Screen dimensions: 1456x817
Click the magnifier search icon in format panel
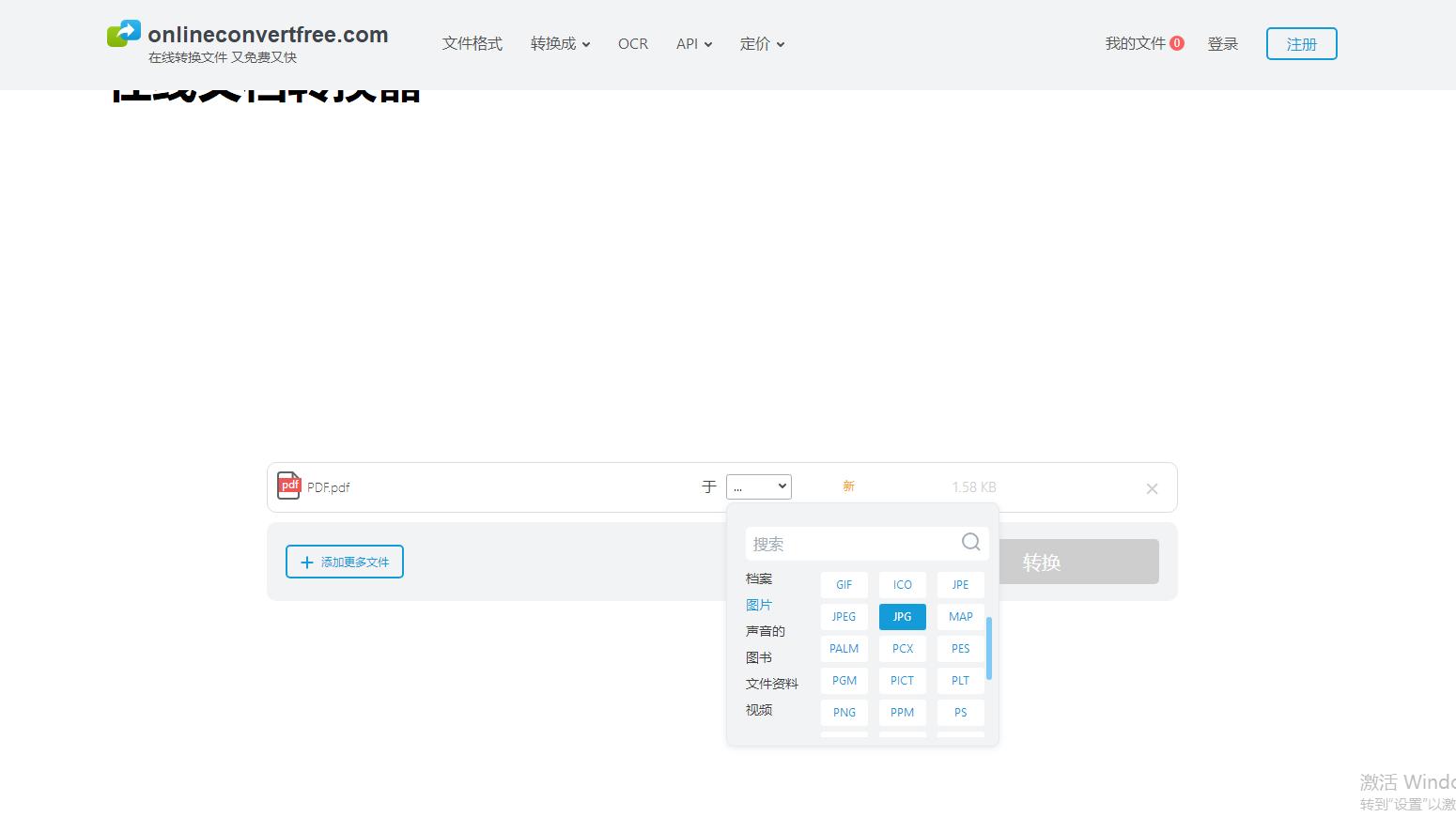click(970, 543)
